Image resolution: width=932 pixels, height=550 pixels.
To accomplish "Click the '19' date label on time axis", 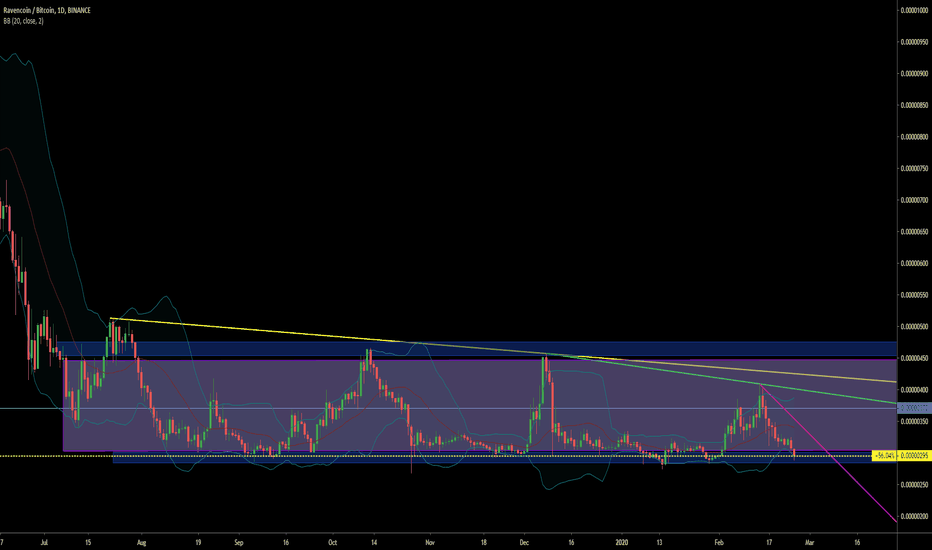I will [x=198, y=542].
